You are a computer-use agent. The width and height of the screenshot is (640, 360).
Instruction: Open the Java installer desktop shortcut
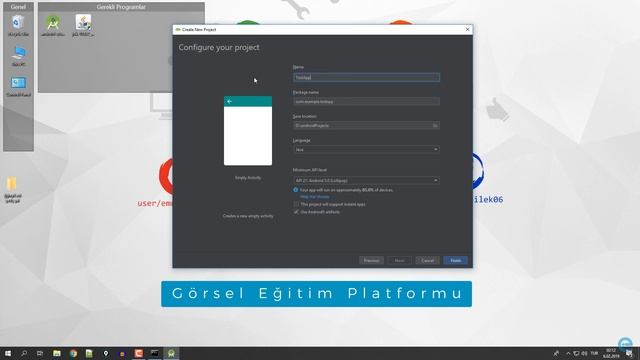click(83, 25)
